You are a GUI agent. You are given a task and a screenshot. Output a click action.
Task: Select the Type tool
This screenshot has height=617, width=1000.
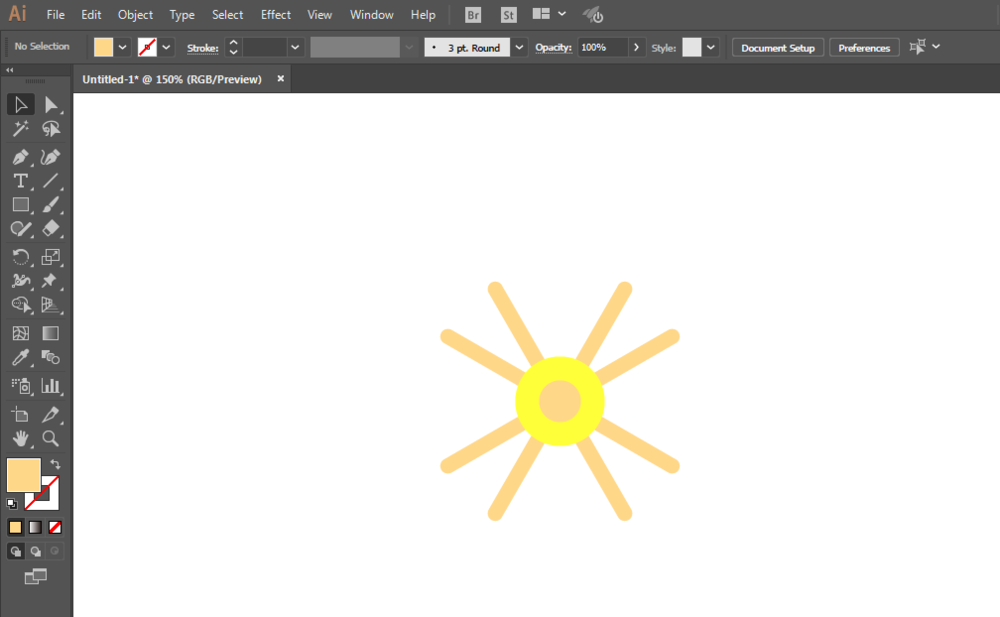click(20, 181)
